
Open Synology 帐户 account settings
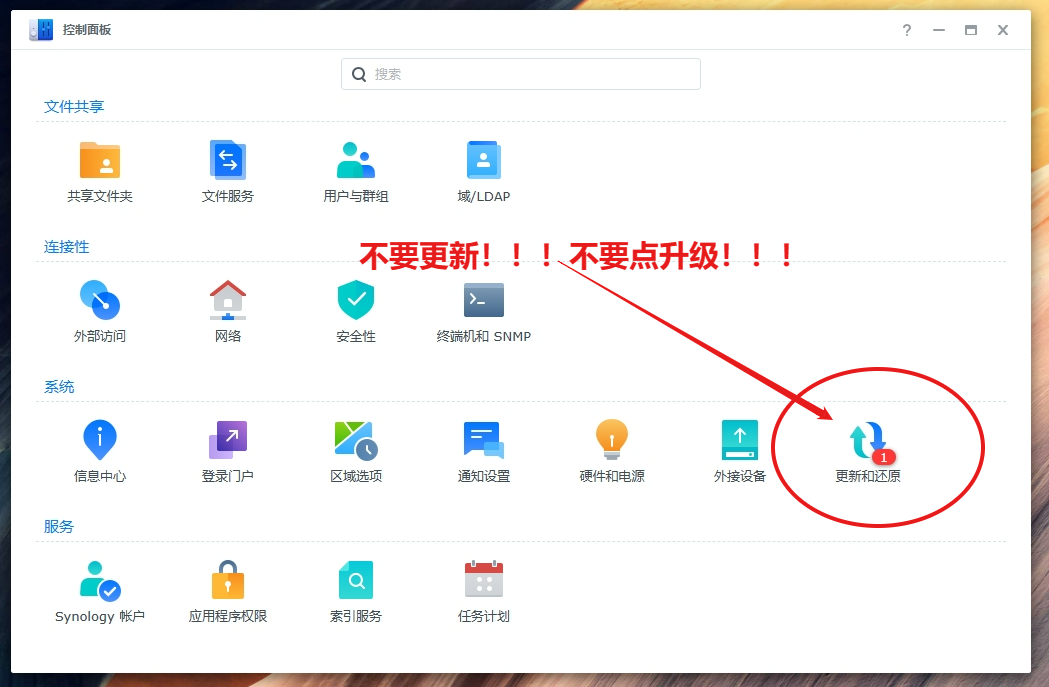pos(100,581)
